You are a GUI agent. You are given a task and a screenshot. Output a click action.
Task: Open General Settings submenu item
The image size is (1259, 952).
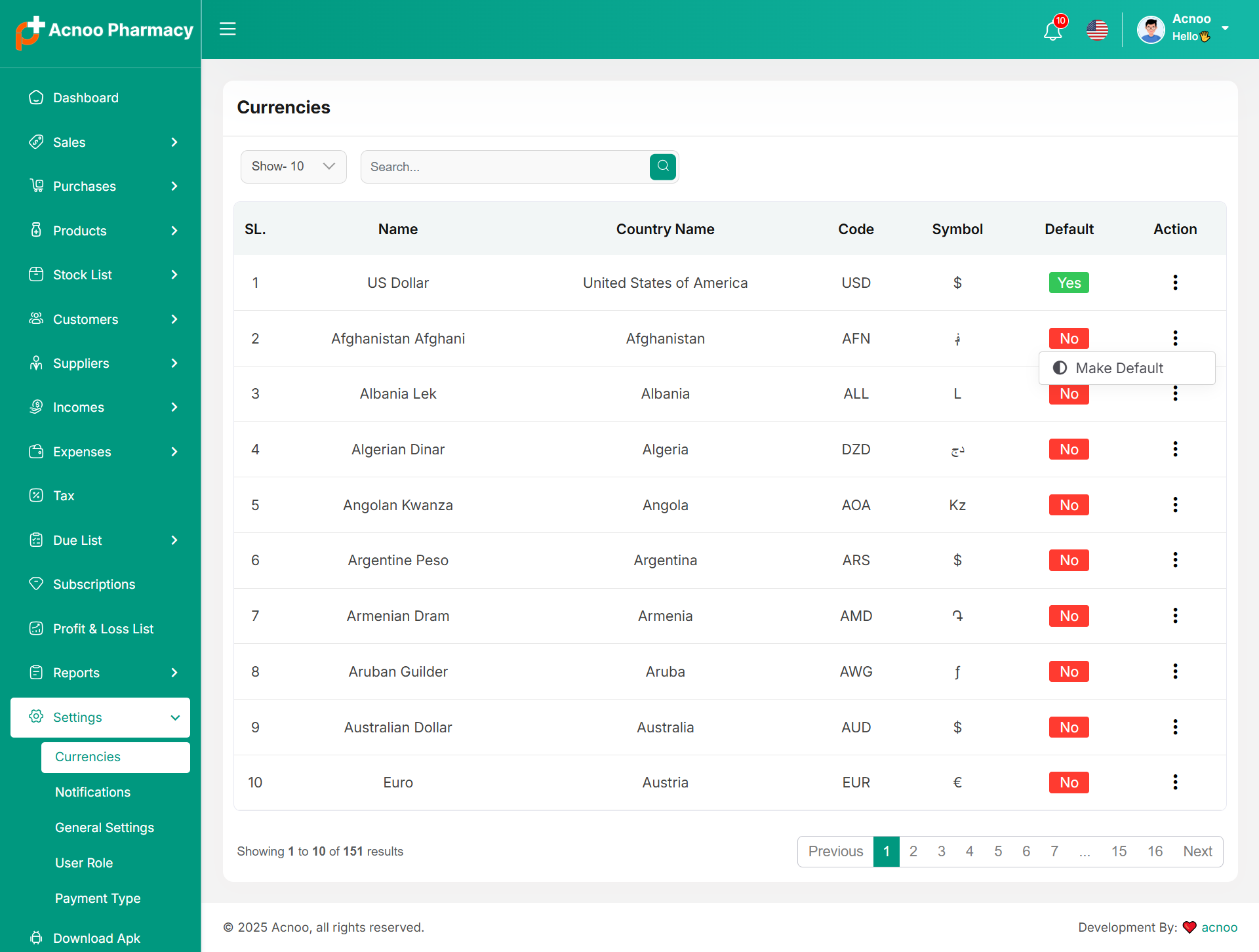(x=104, y=827)
